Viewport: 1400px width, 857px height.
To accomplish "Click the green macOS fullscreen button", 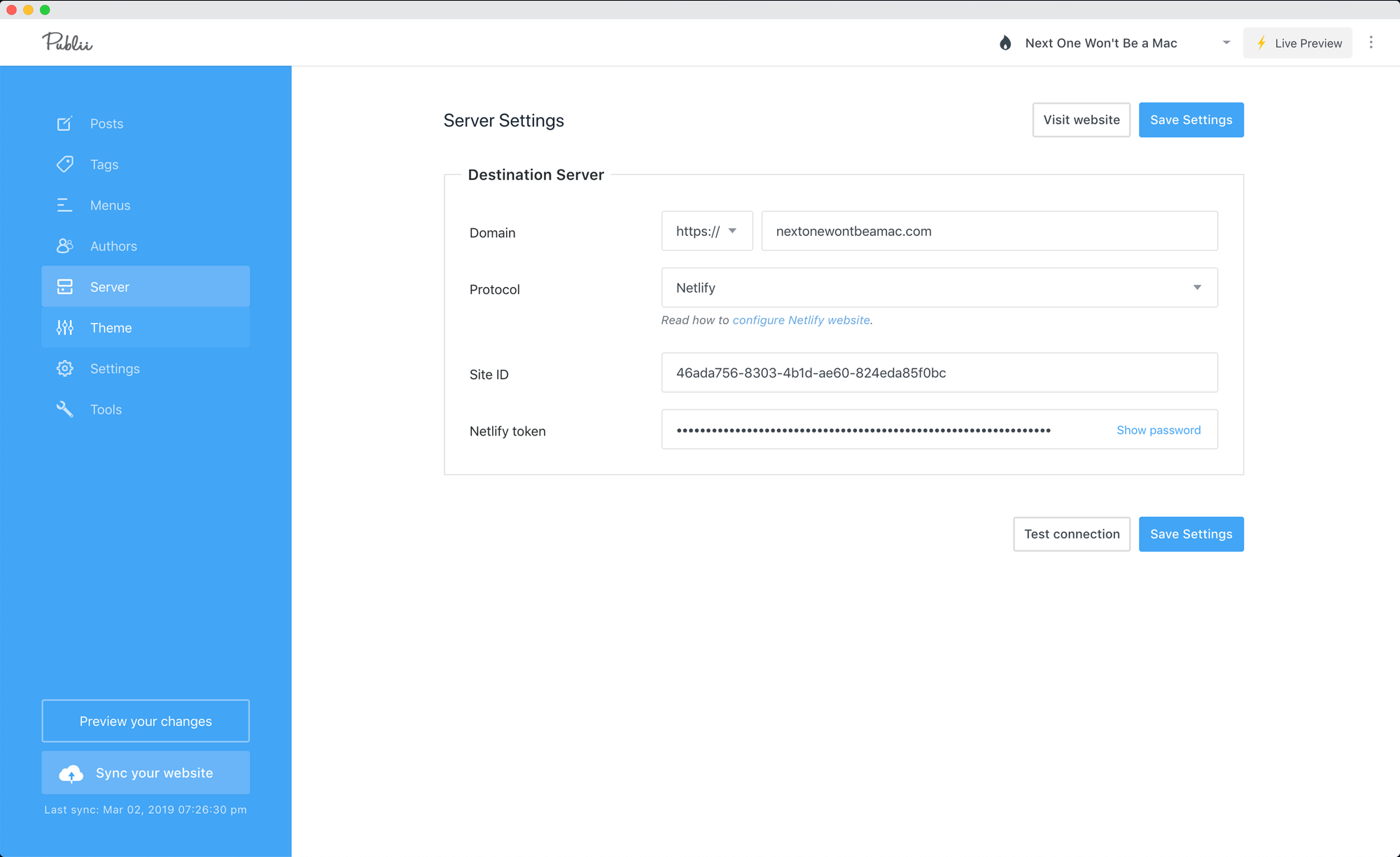I will coord(45,10).
